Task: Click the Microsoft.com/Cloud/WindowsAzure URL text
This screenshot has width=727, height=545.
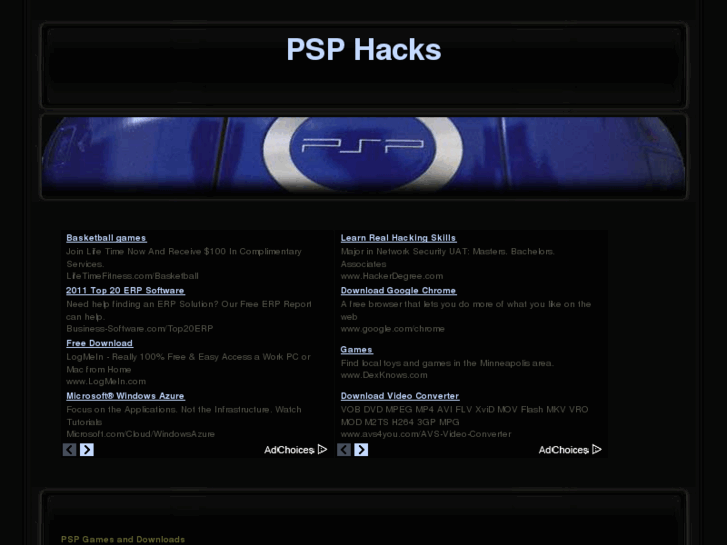Action: coord(140,434)
